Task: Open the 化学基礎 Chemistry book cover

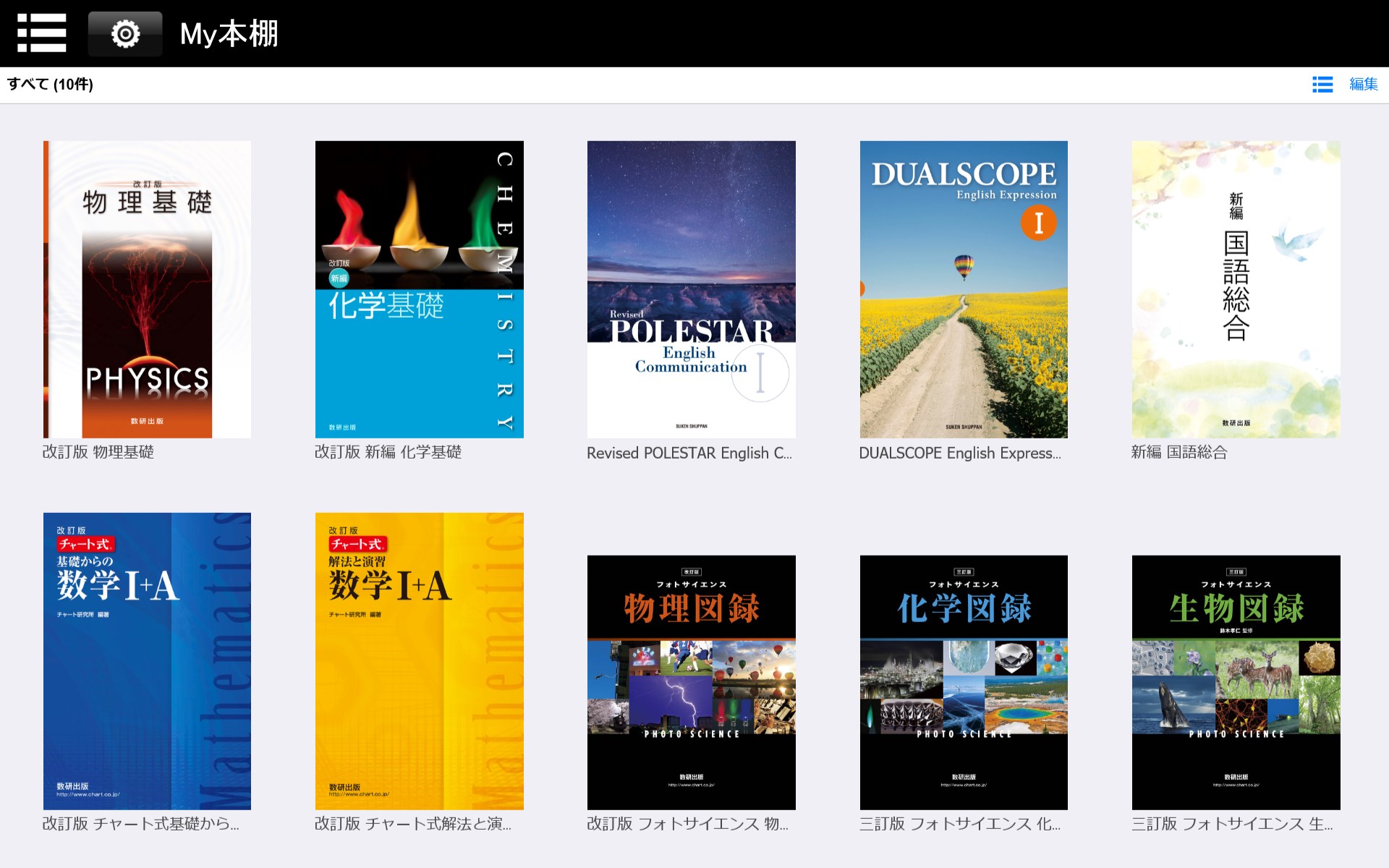Action: tap(419, 289)
